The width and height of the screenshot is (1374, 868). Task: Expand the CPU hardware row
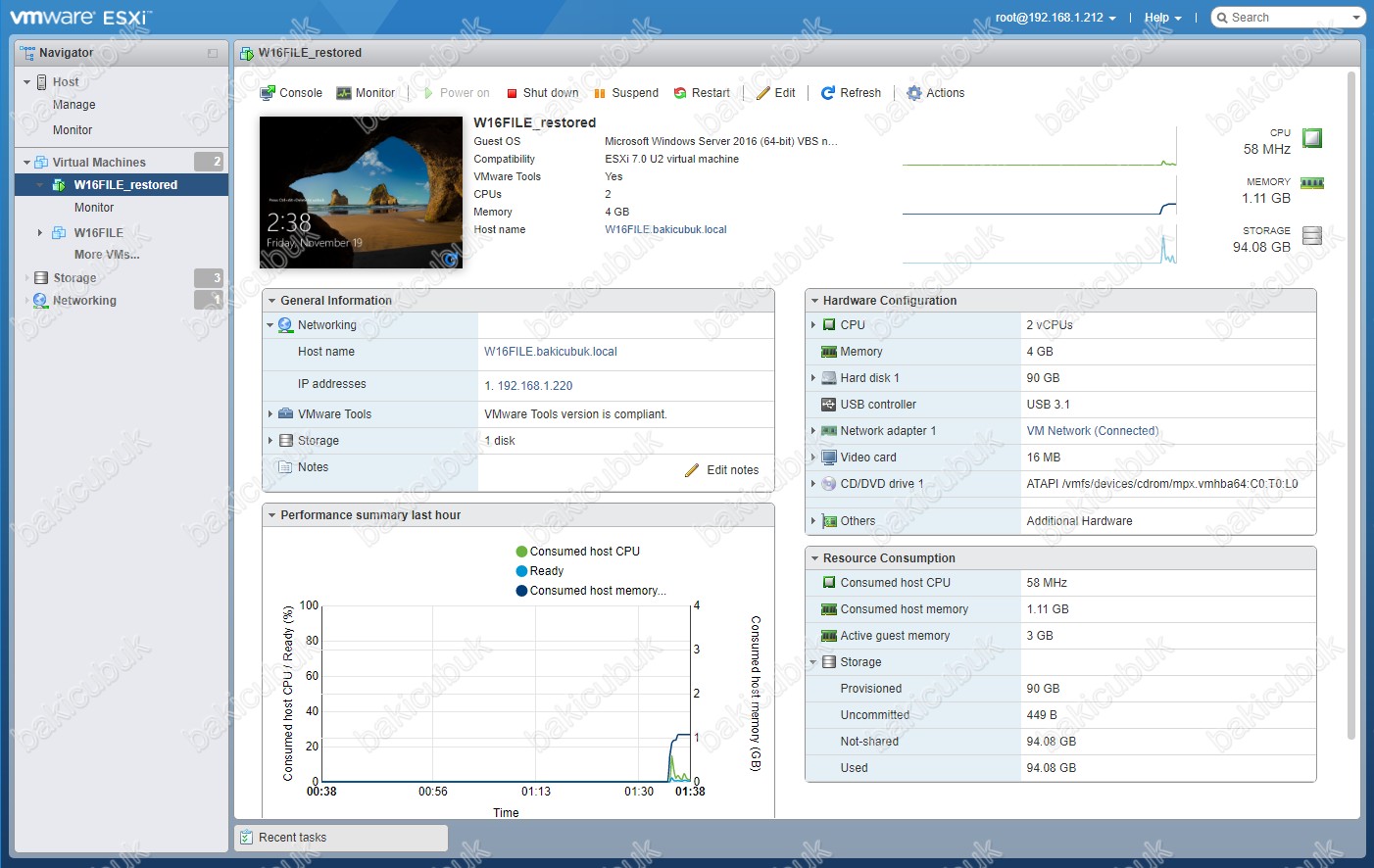click(x=813, y=325)
